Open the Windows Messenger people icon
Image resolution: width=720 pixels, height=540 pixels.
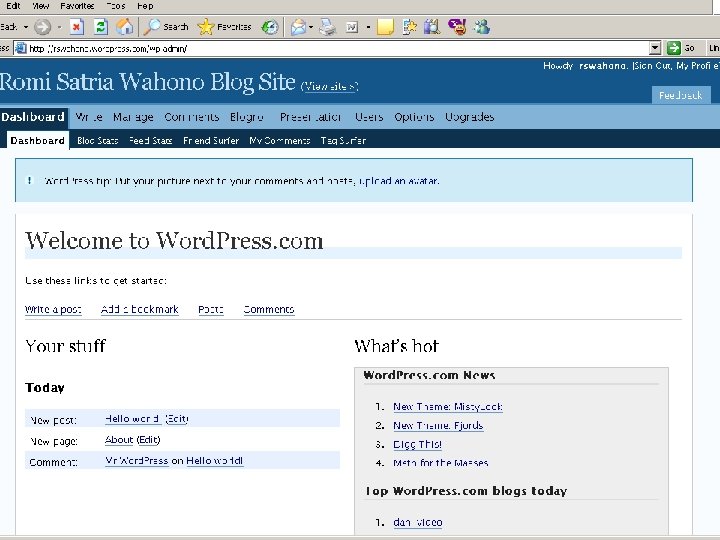tap(481, 27)
